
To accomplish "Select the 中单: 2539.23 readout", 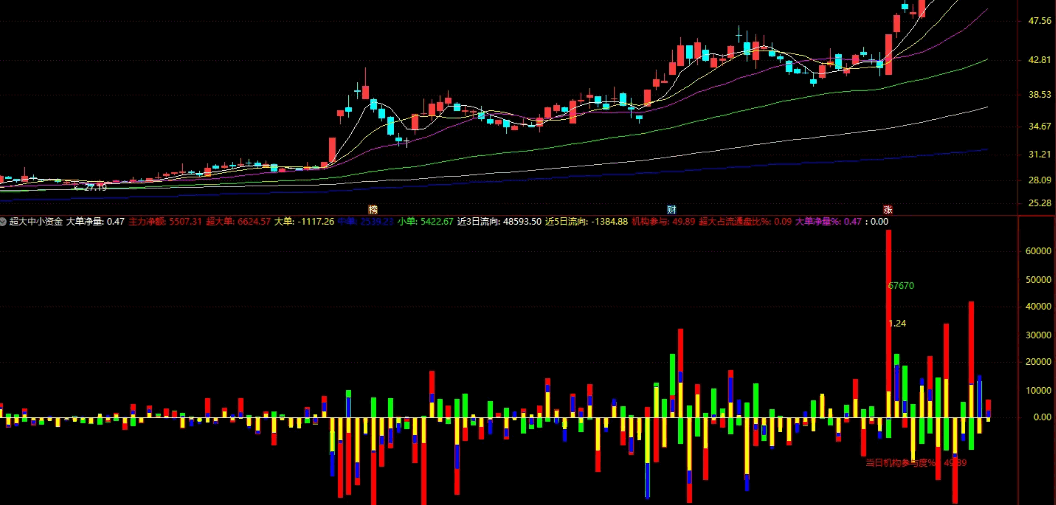I will [366, 222].
